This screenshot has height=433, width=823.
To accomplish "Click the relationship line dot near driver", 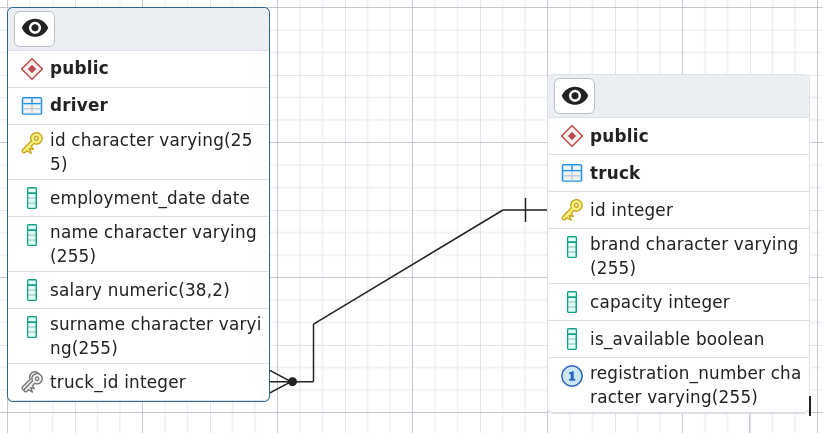I will (x=292, y=382).
